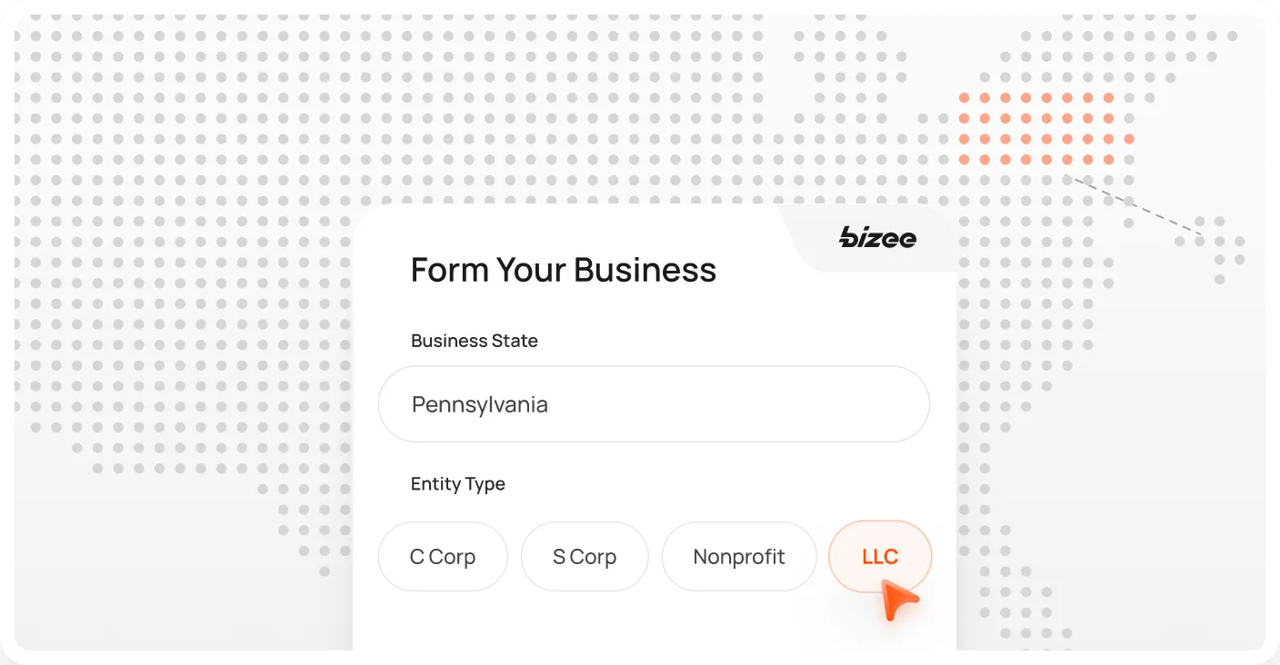This screenshot has width=1280, height=665.
Task: Click the Bizee logo
Action: (878, 237)
